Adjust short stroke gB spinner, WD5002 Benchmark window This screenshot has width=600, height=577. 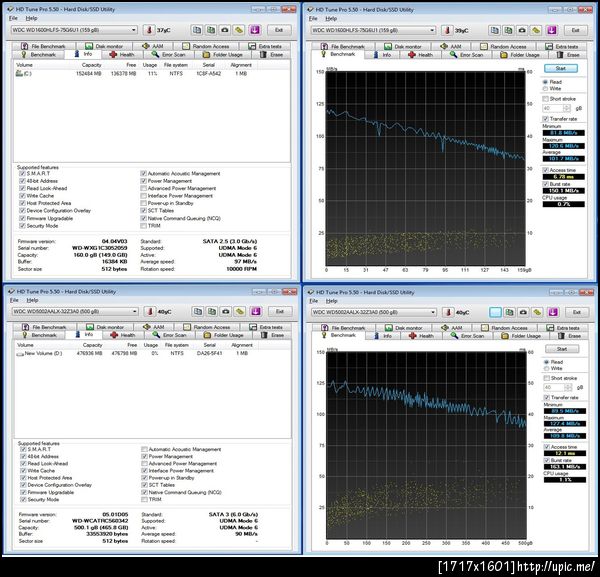[568, 387]
